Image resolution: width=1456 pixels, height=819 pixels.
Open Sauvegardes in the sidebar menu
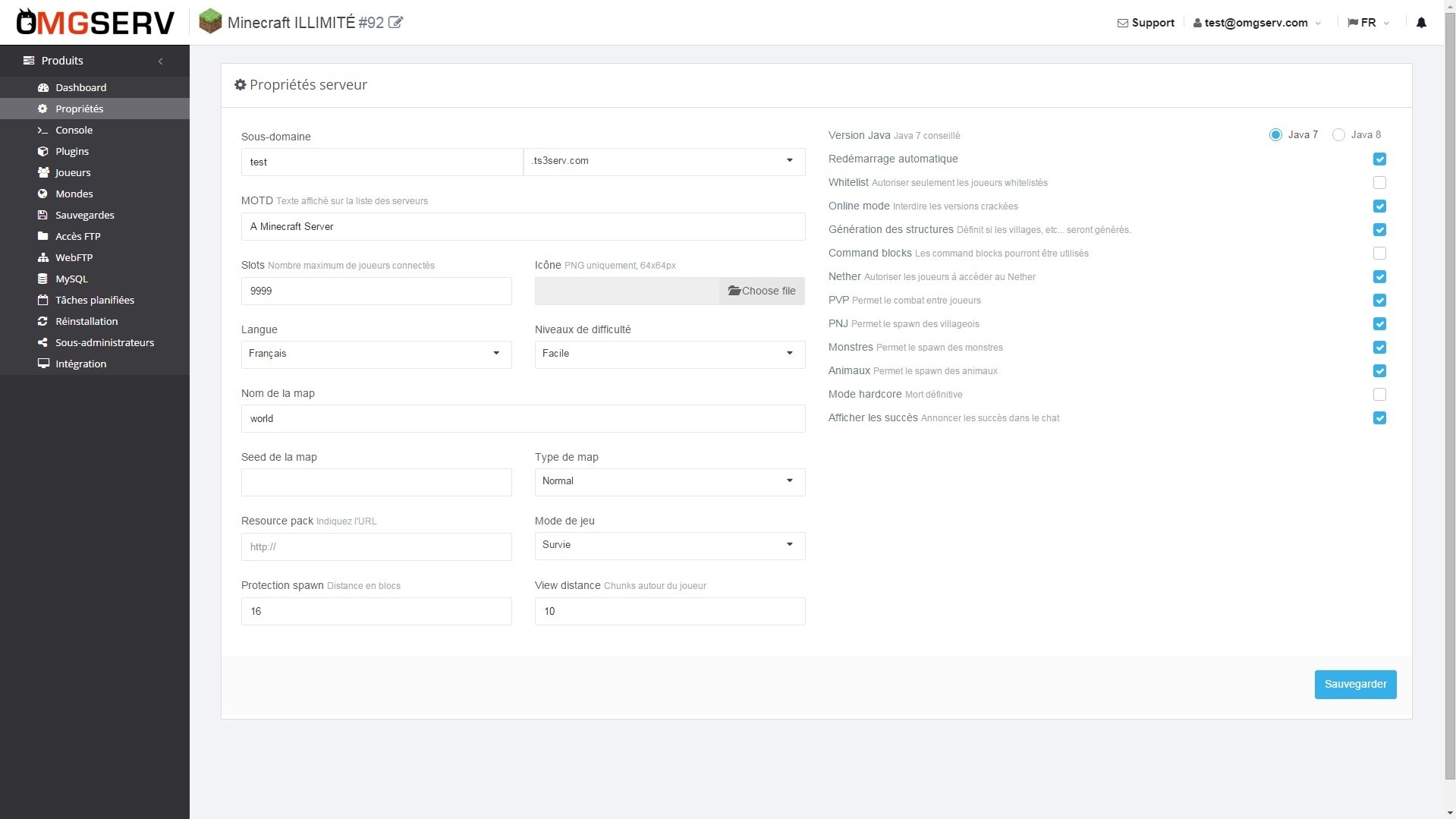84,215
